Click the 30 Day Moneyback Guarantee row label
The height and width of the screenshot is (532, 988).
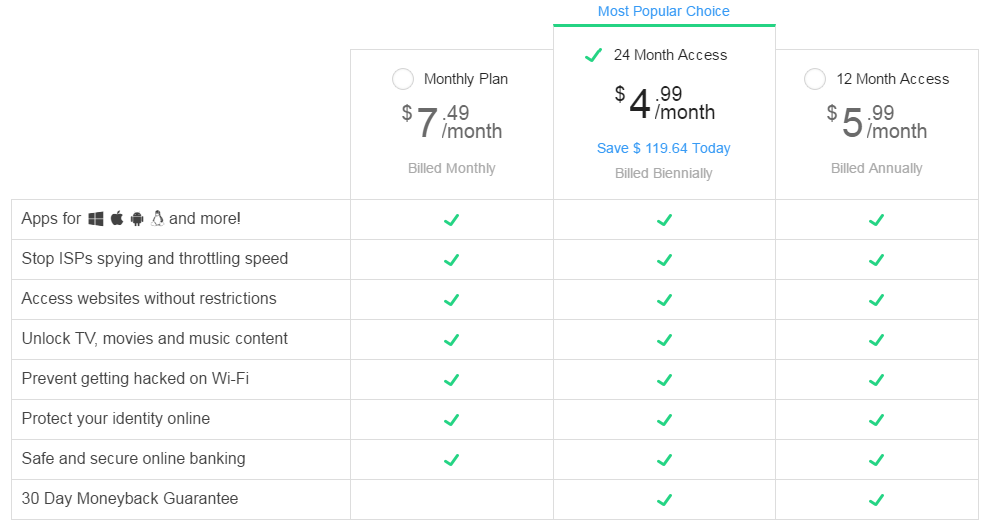point(130,499)
